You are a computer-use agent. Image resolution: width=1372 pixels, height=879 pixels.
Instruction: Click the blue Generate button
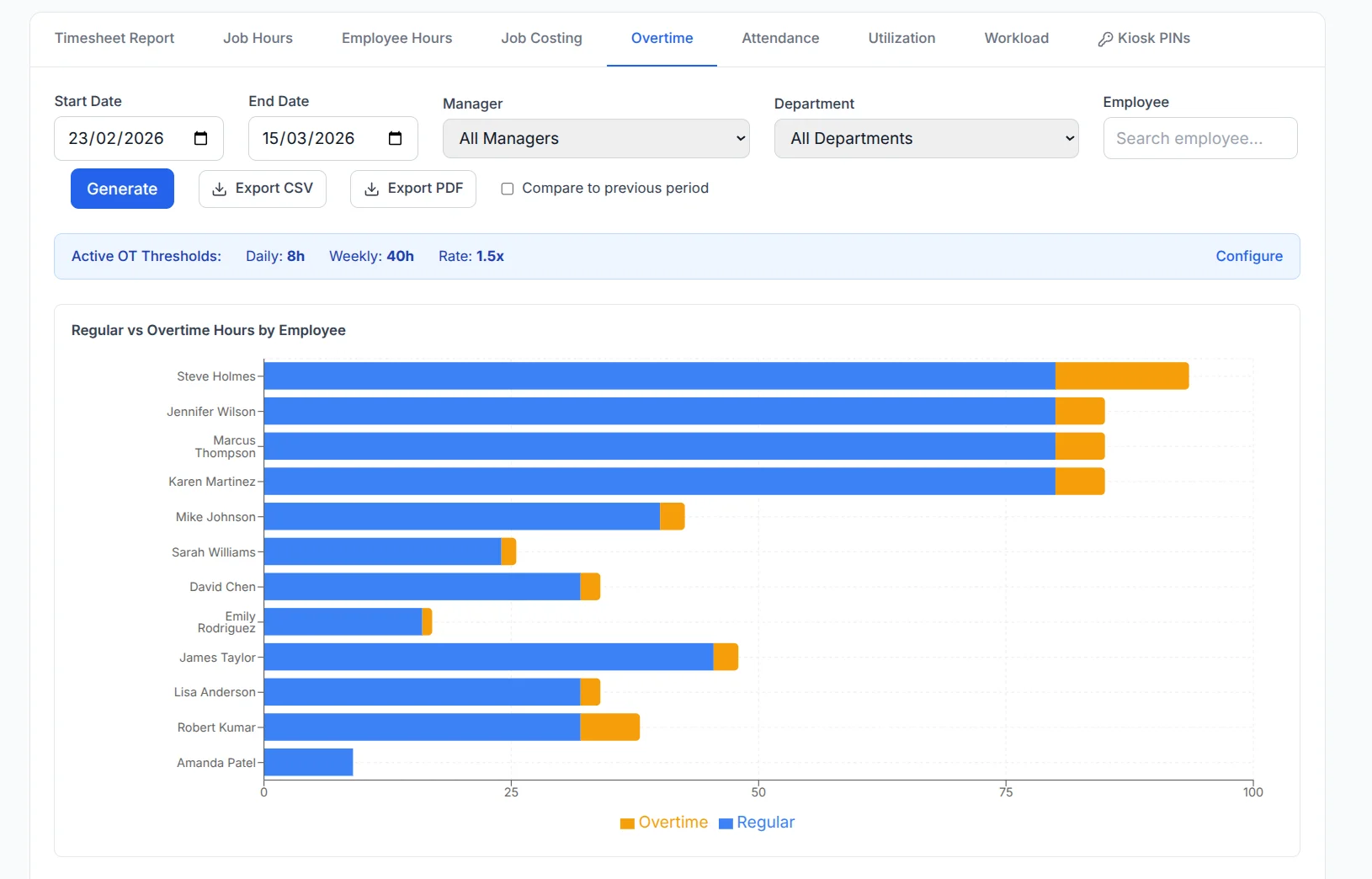[x=122, y=189]
